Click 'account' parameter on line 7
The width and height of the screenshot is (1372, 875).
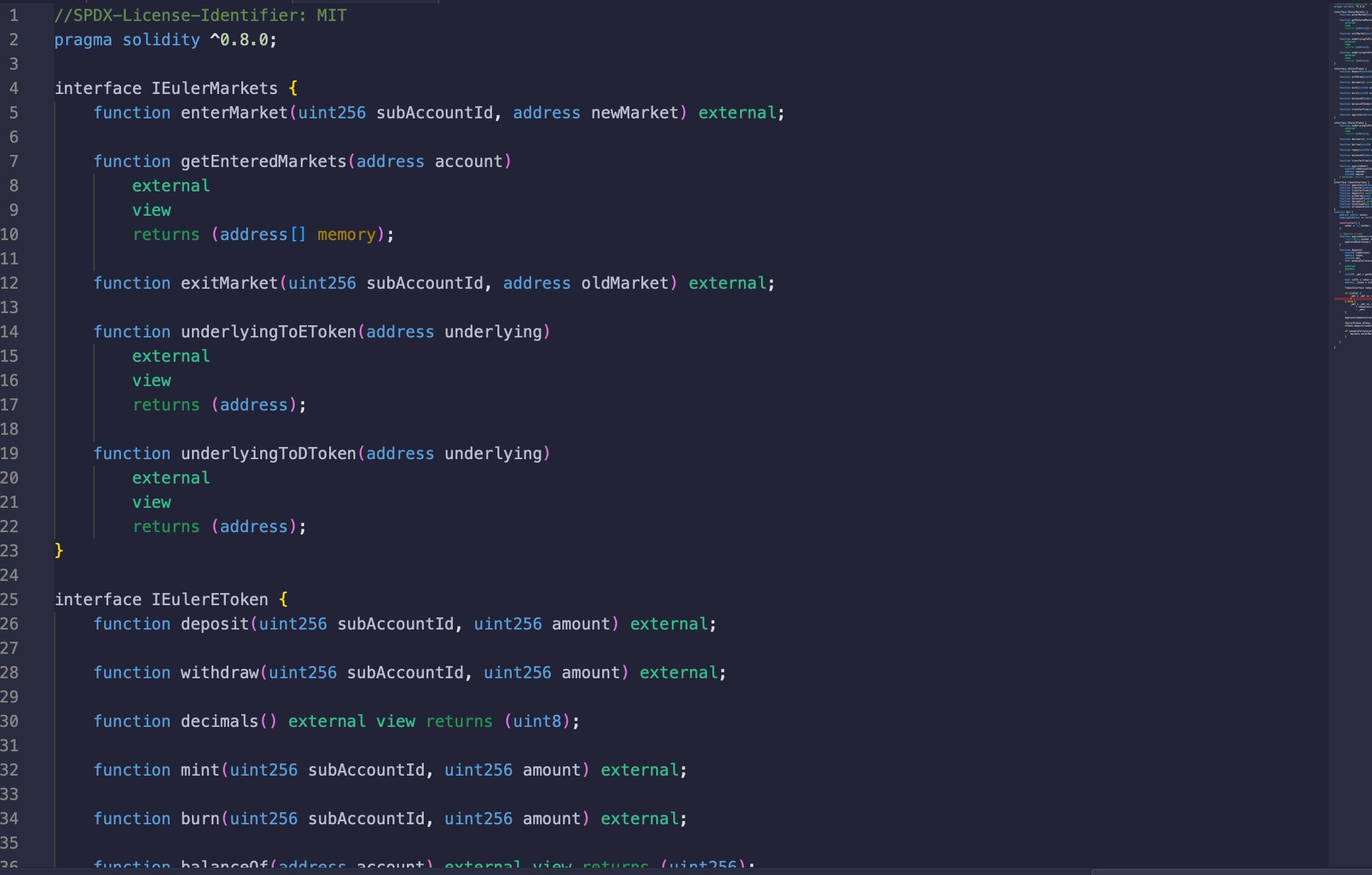[469, 161]
